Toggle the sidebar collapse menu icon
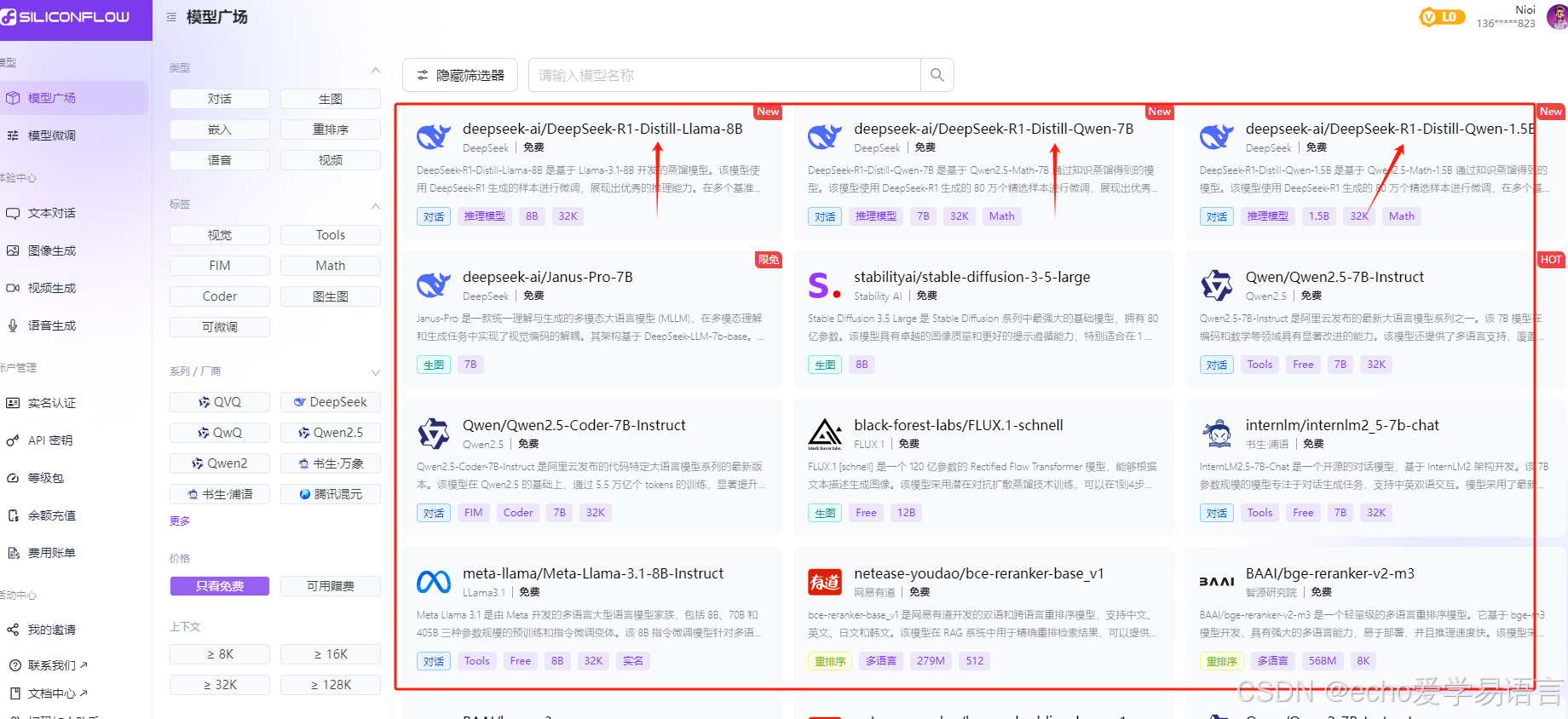 point(171,17)
